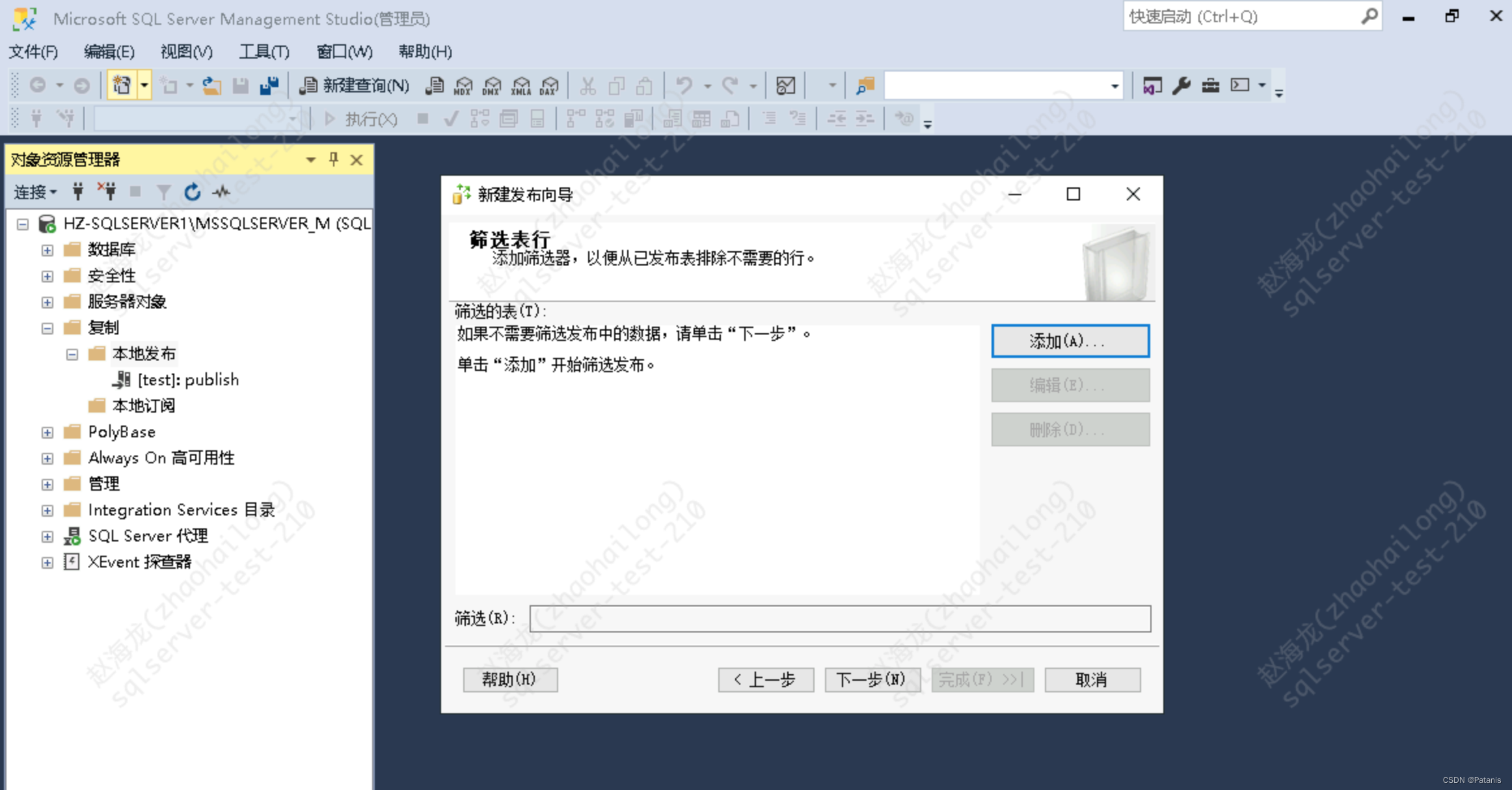The width and height of the screenshot is (1512, 790).
Task: Open the 工具(T) menu
Action: pyautogui.click(x=263, y=51)
